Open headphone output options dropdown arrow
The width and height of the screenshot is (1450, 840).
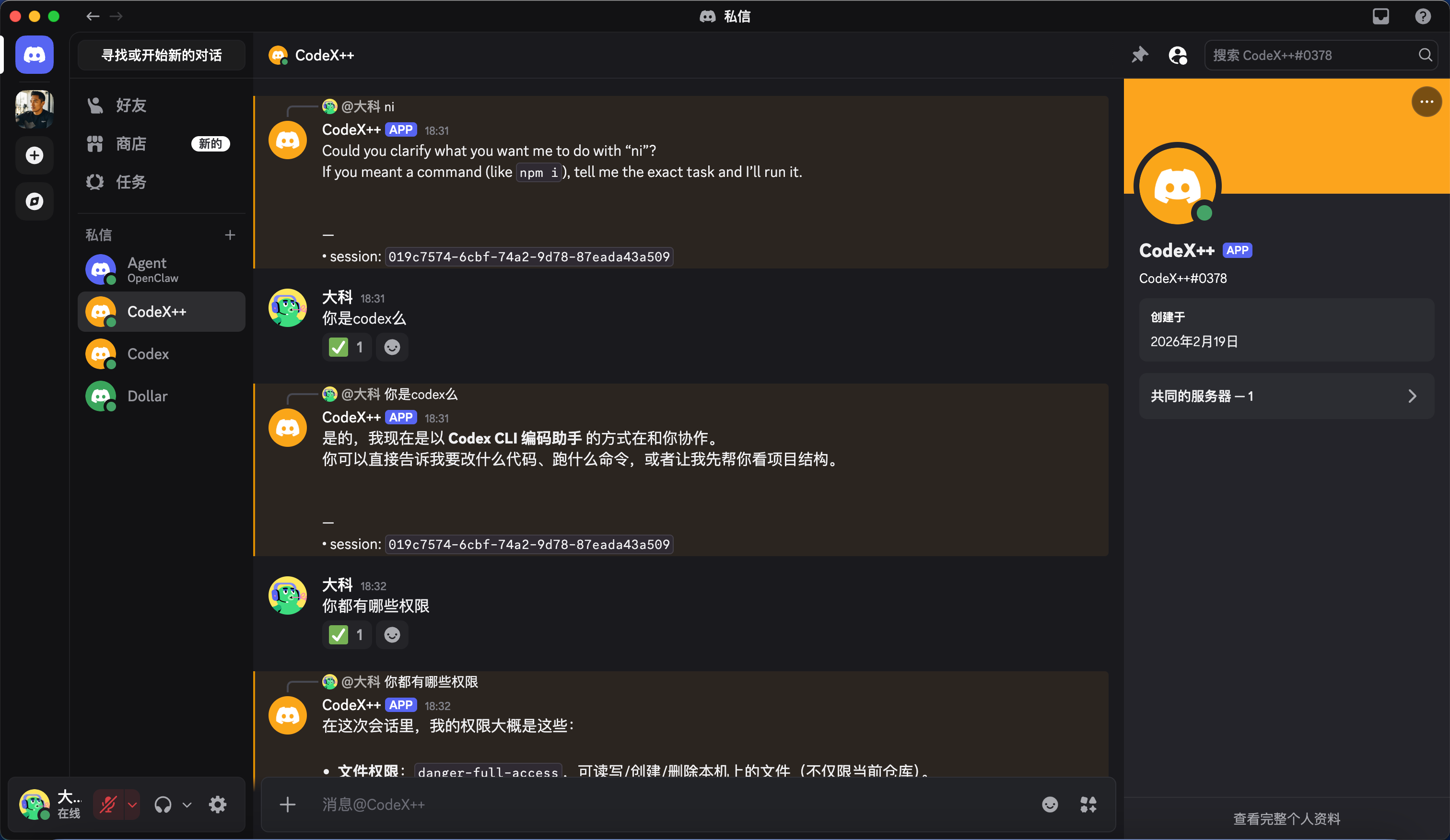[187, 805]
